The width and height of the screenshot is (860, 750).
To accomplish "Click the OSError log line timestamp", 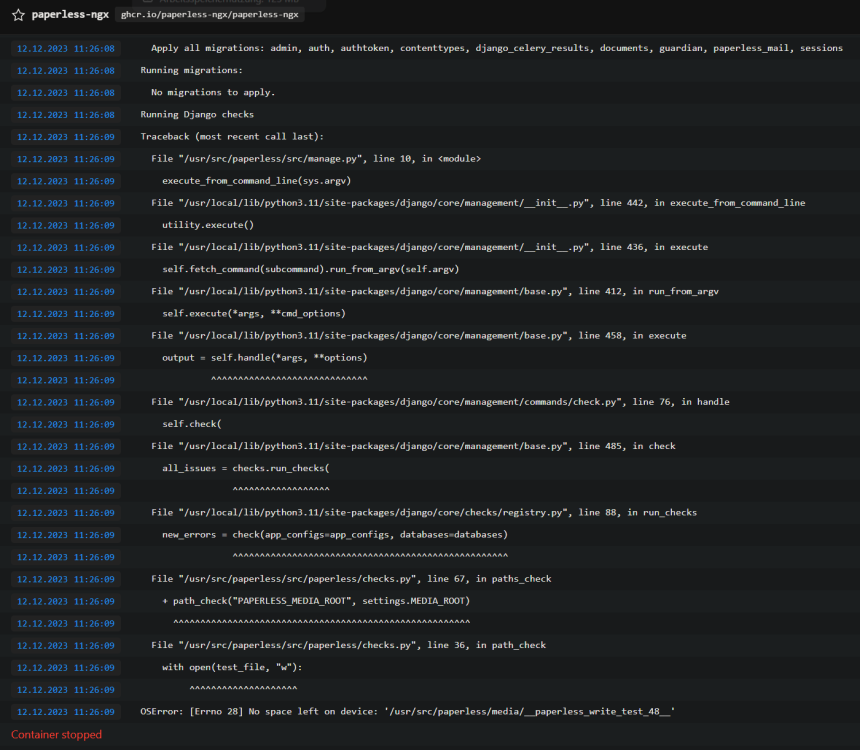I will point(66,712).
